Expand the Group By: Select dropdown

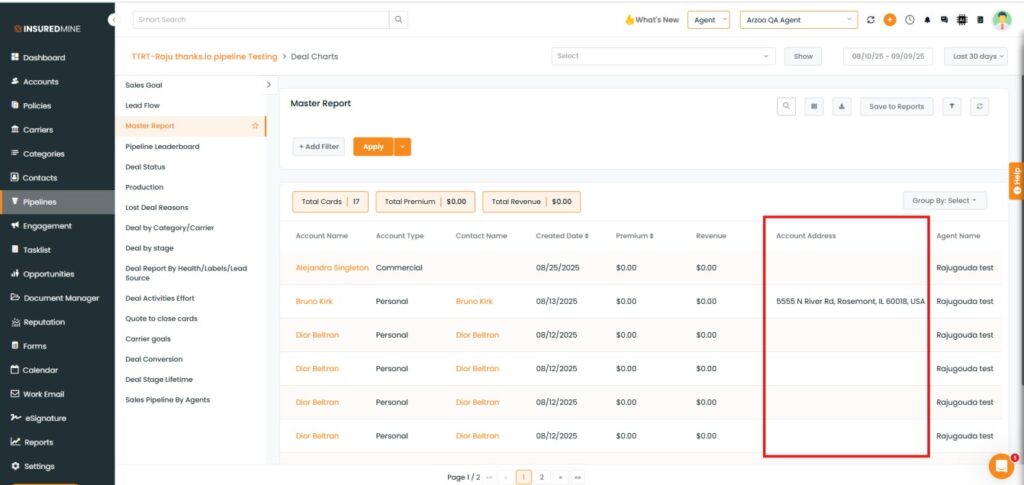pos(944,201)
